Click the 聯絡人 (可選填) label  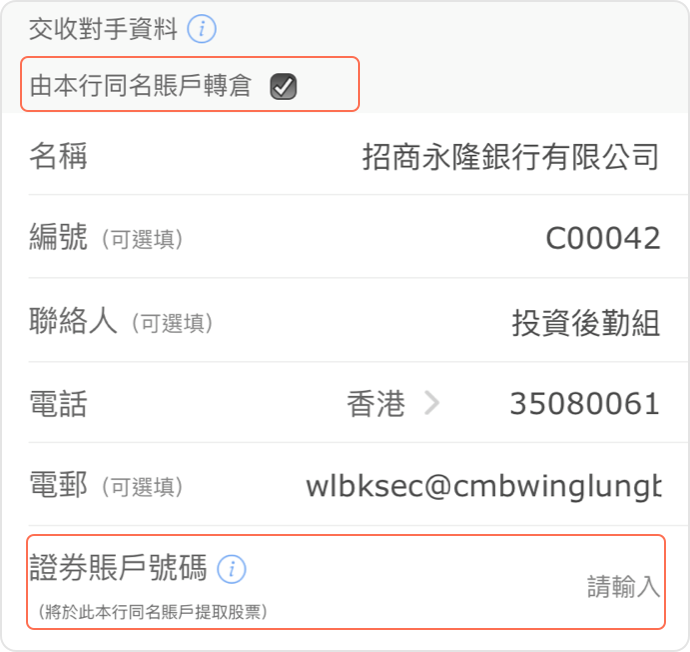[x=121, y=321]
